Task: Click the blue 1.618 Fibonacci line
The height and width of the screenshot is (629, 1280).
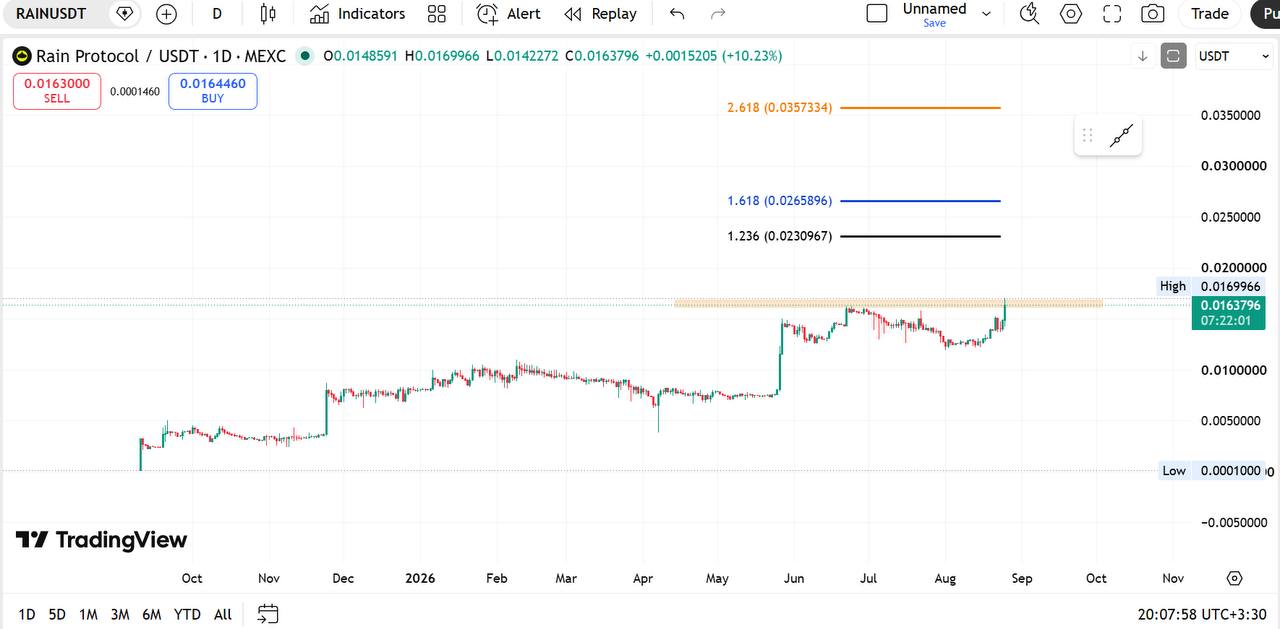Action: tap(920, 201)
